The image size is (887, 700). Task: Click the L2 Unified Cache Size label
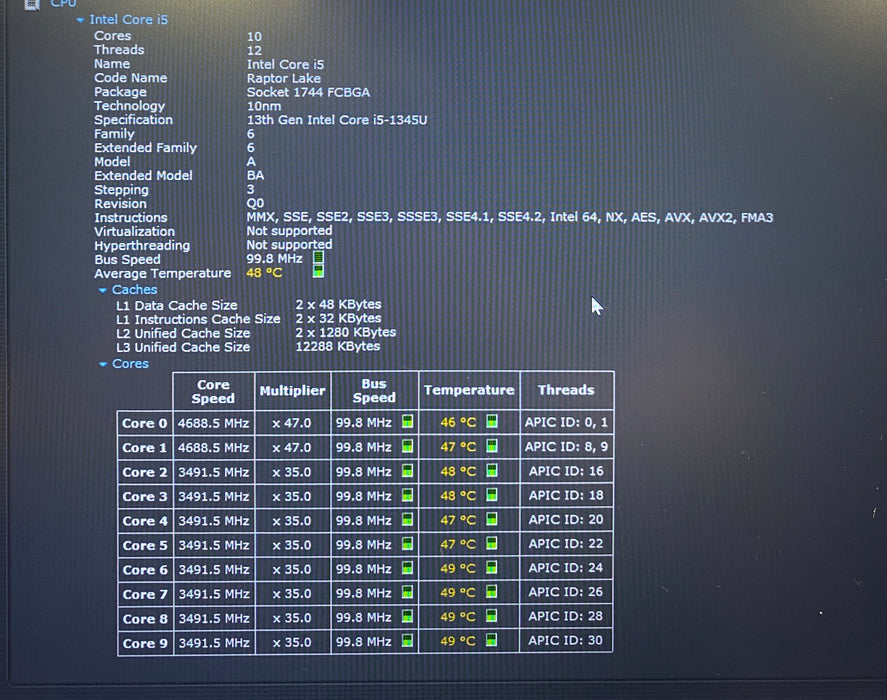click(183, 333)
